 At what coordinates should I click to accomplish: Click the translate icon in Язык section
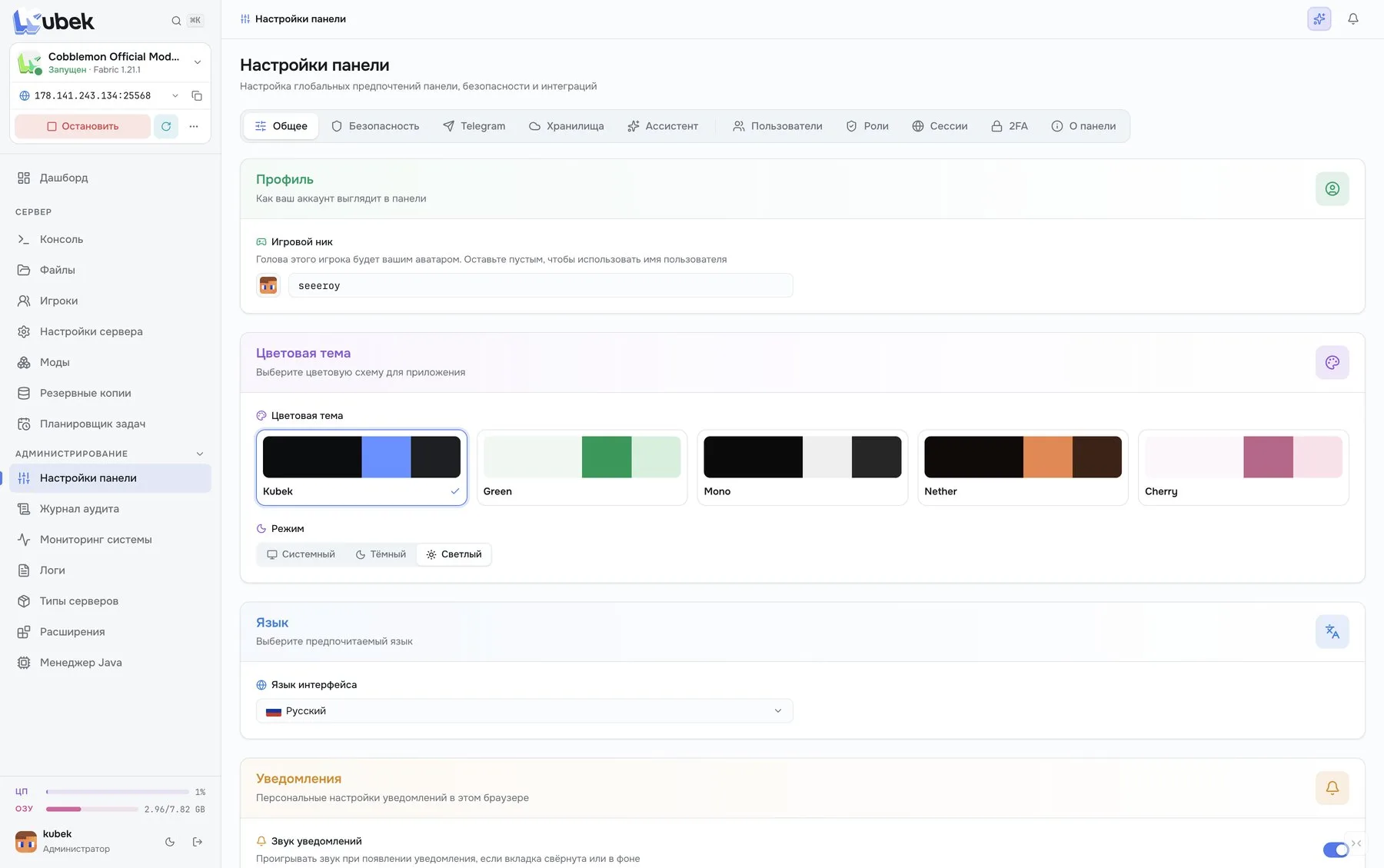click(x=1332, y=631)
